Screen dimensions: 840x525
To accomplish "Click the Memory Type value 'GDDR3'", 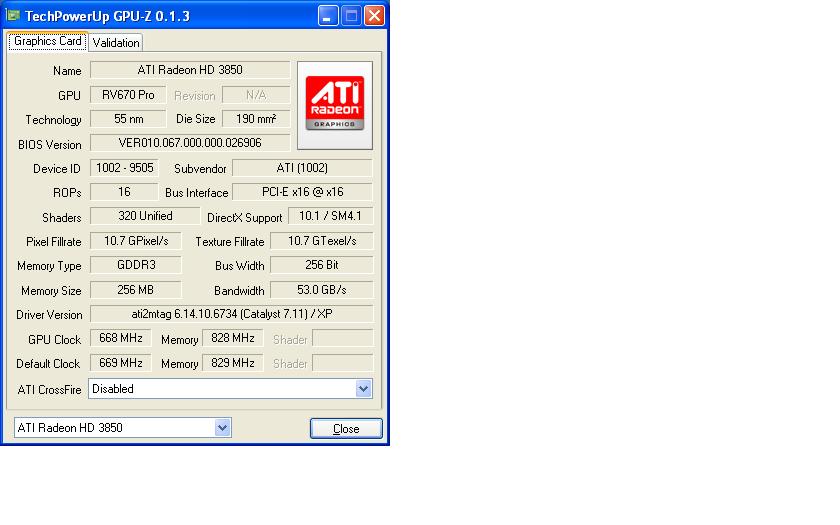I will click(136, 265).
